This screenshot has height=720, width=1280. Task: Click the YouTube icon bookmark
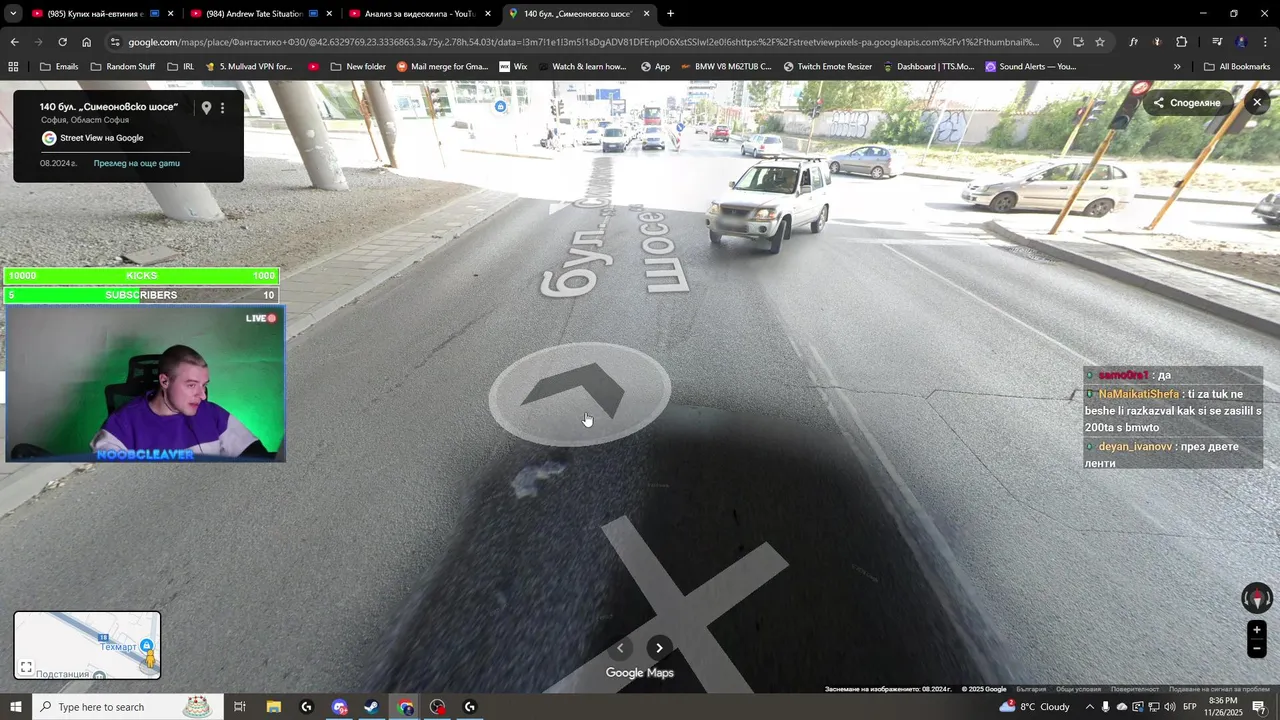click(313, 67)
